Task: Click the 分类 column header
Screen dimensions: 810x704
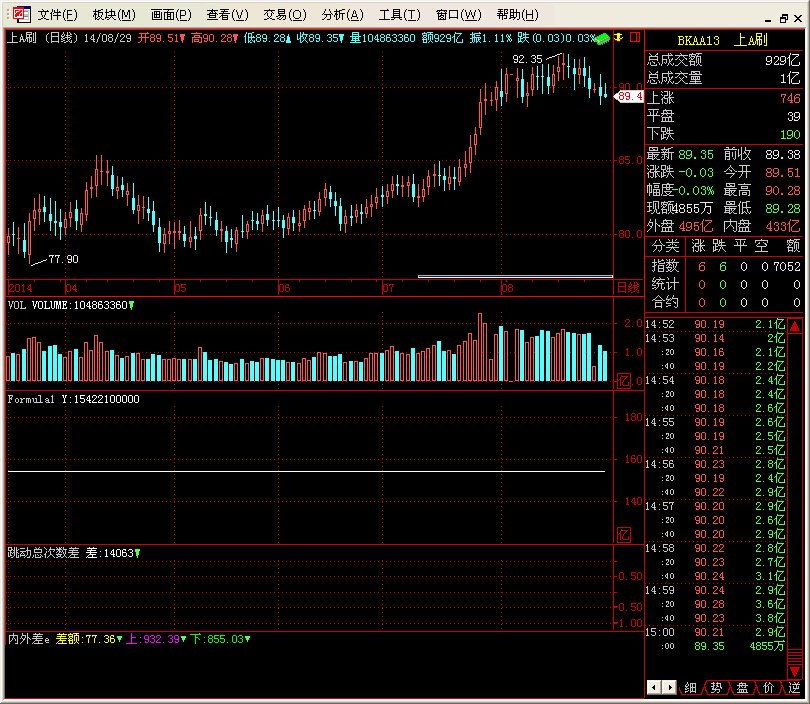Action: (665, 246)
